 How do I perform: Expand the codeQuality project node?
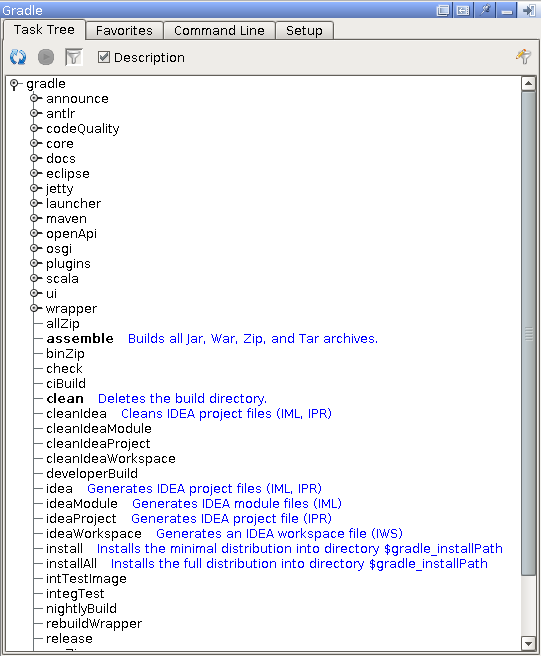[x=34, y=128]
